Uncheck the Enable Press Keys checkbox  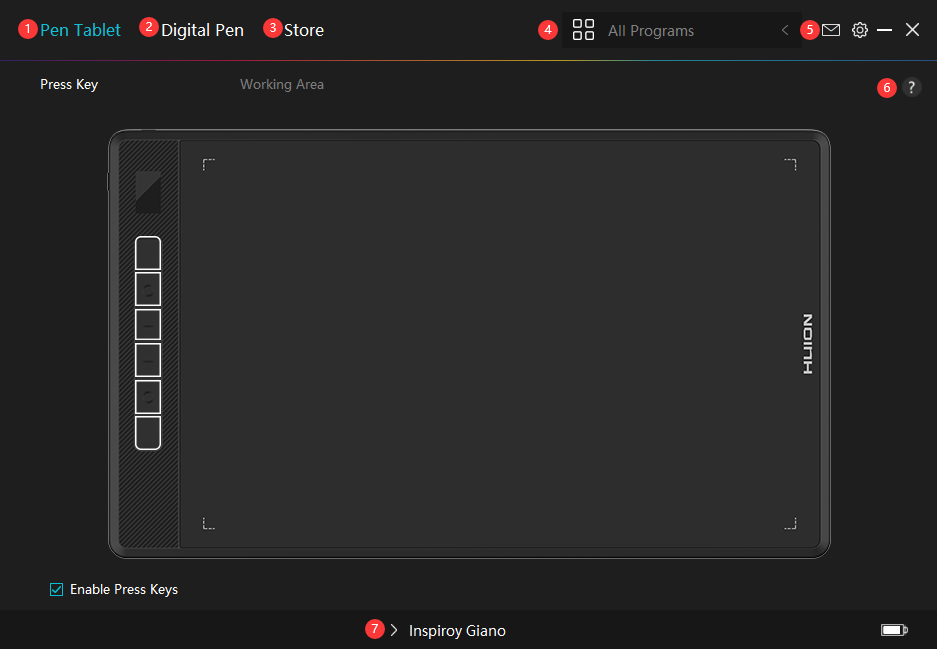pos(57,589)
